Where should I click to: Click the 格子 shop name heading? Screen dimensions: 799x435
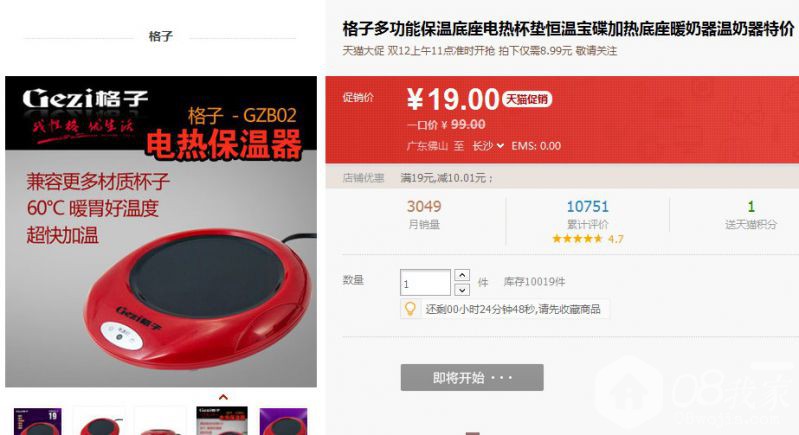(x=161, y=36)
